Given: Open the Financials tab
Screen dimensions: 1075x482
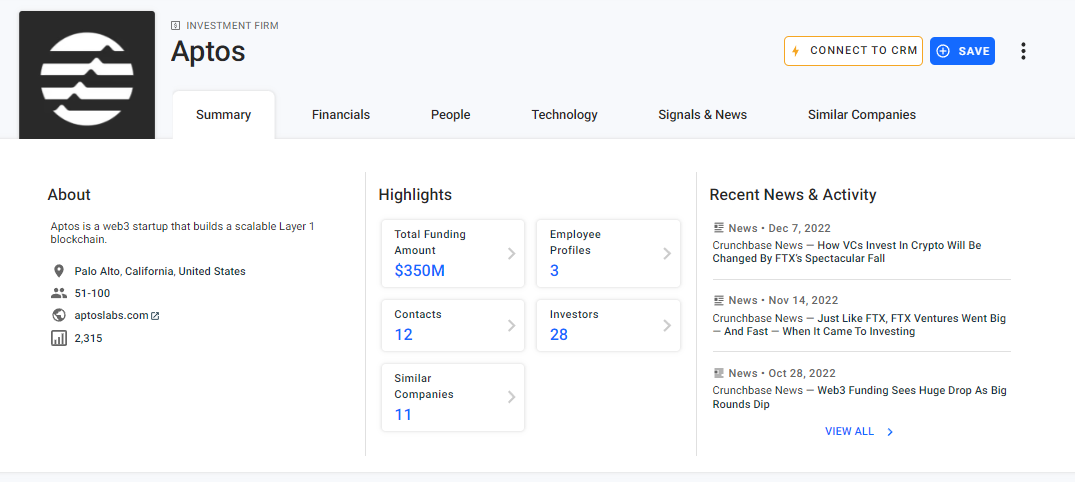Looking at the screenshot, I should [x=341, y=115].
